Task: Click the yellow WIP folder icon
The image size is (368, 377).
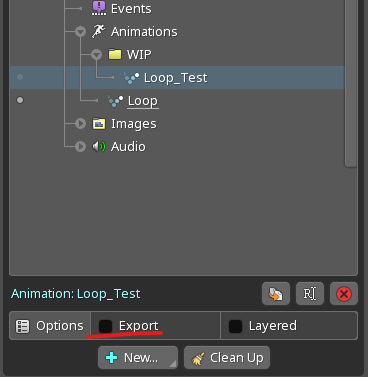Action: (x=115, y=54)
